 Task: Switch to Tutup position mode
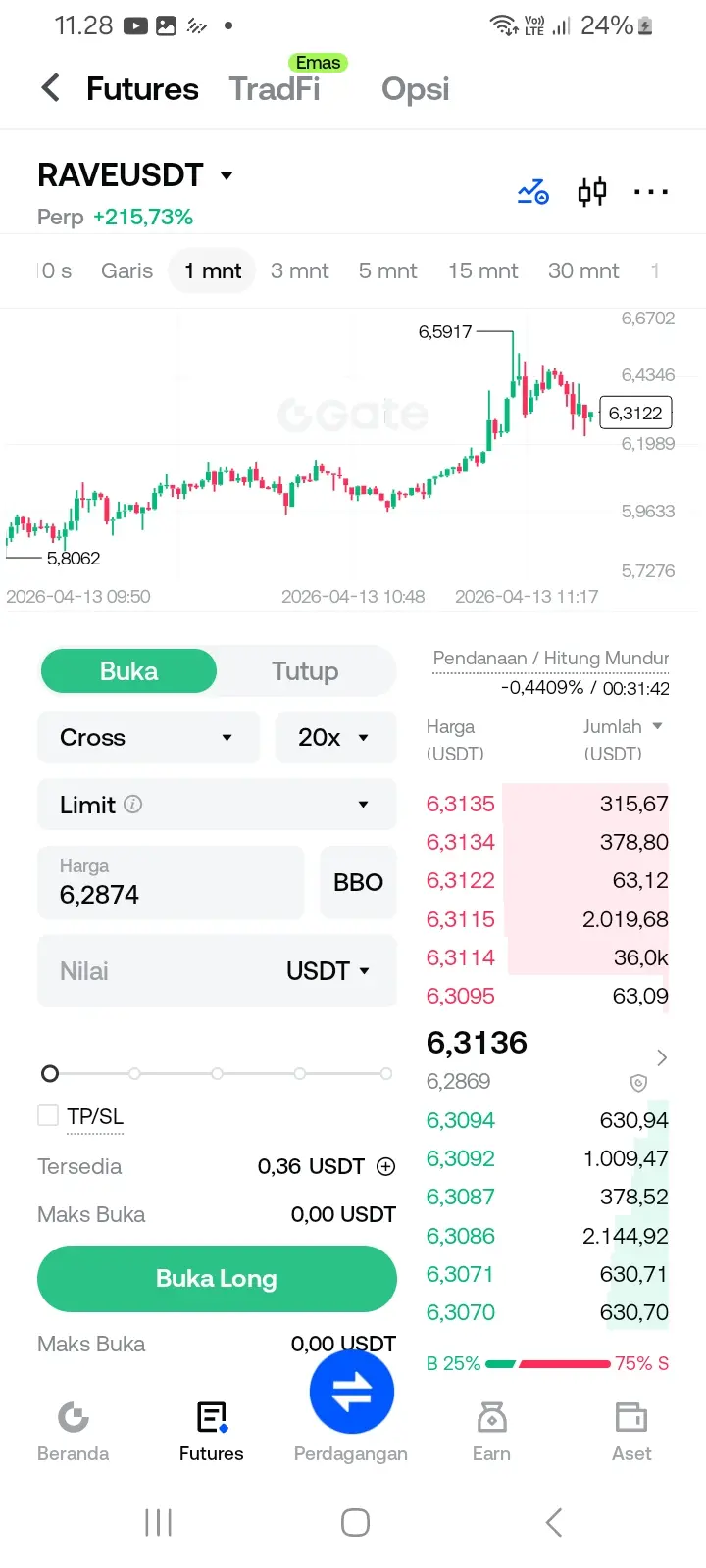tap(305, 671)
